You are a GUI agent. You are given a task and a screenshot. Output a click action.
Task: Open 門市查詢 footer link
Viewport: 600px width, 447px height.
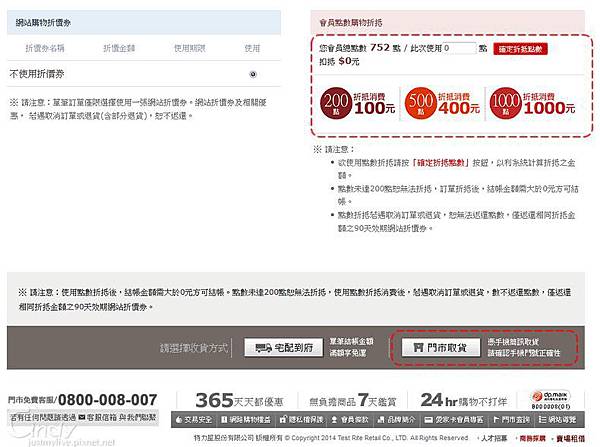coord(512,420)
